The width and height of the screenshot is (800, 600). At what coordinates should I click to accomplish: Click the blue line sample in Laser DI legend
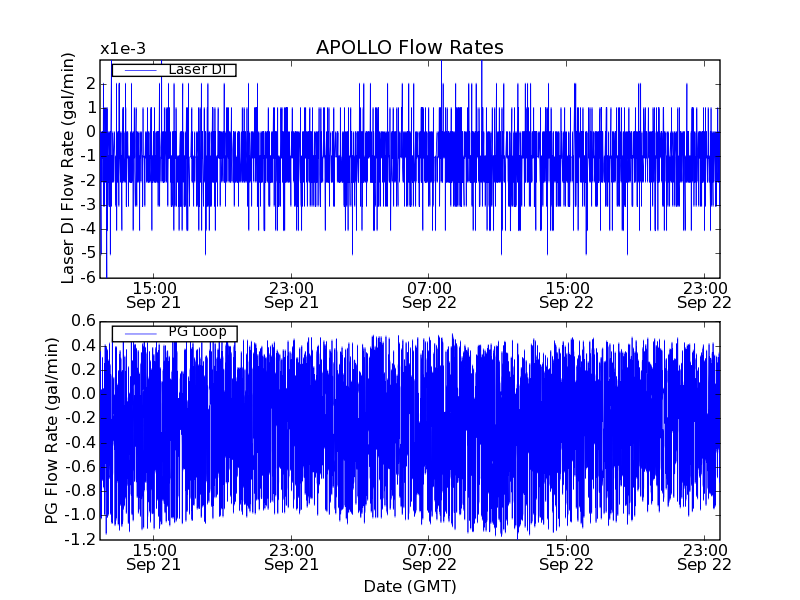(x=140, y=70)
